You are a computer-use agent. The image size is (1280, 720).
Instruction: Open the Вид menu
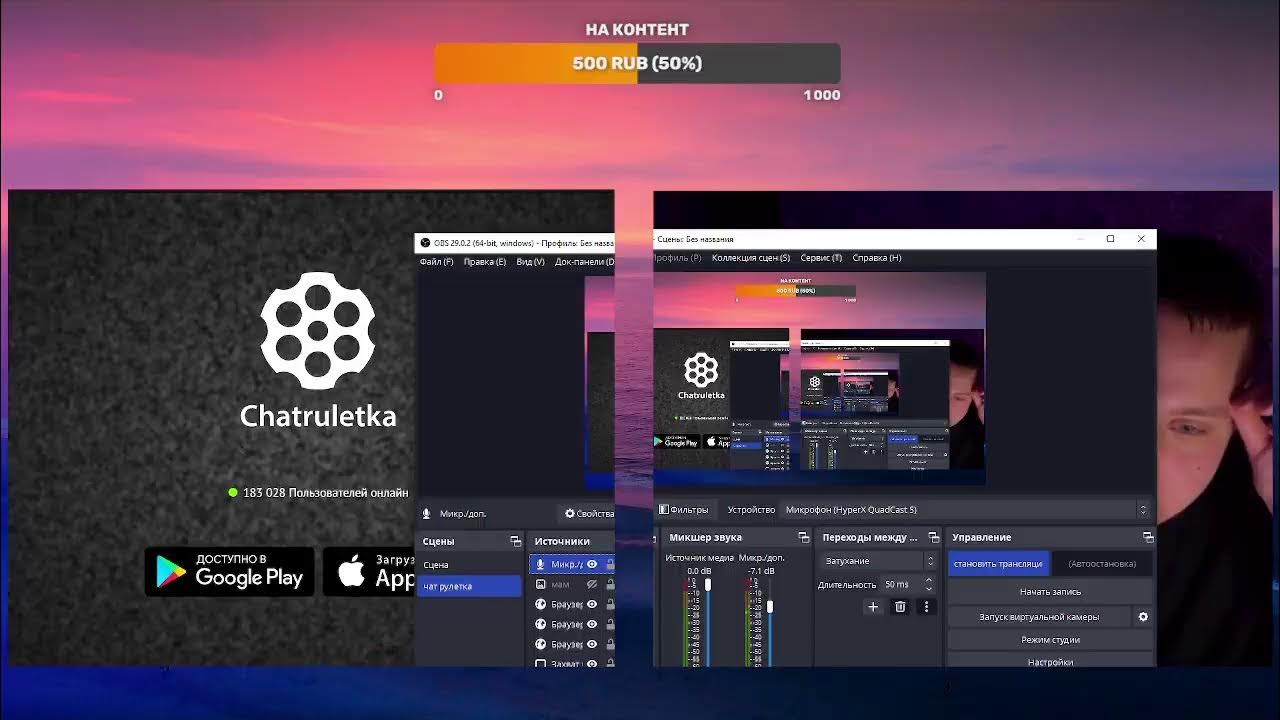[530, 262]
